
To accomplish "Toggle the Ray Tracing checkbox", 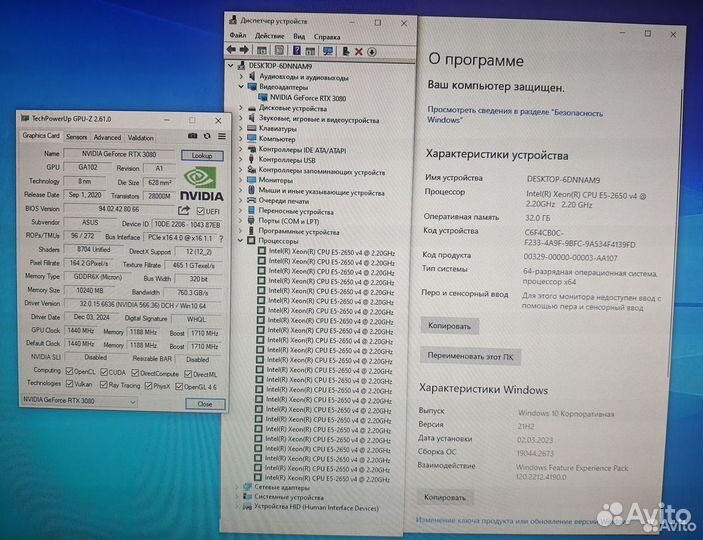I will click(104, 385).
